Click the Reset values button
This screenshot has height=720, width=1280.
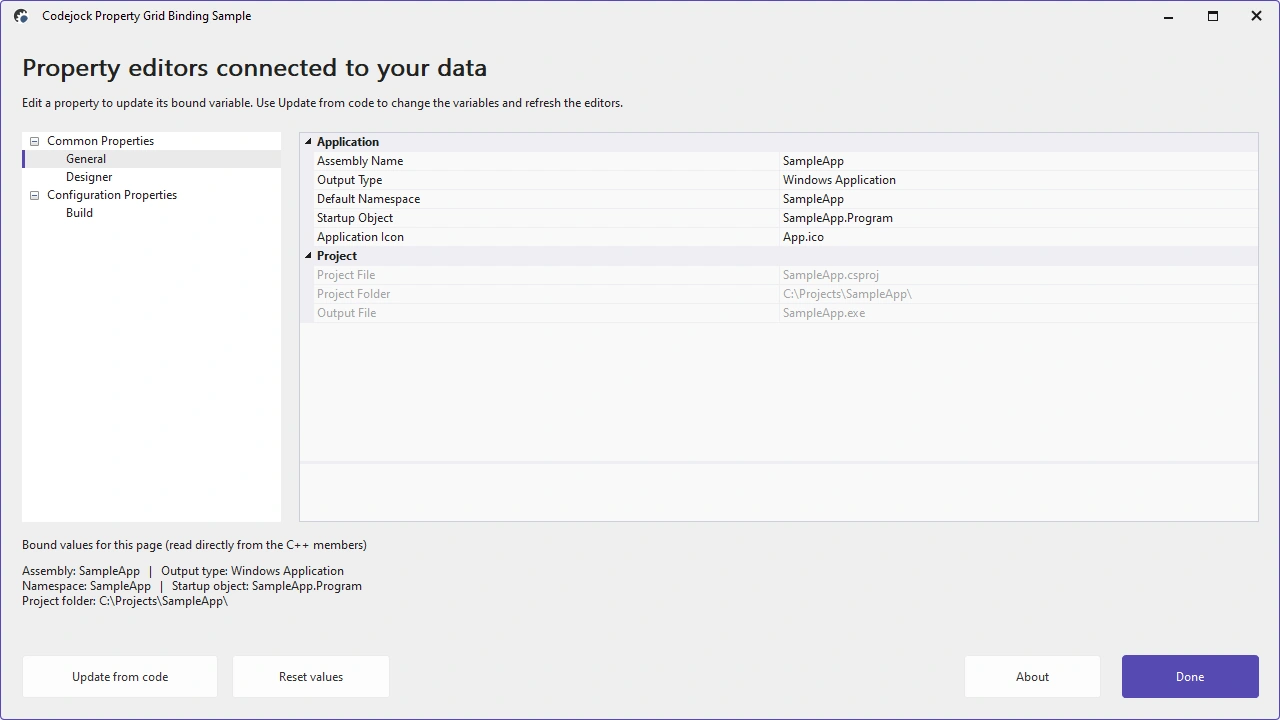(311, 677)
